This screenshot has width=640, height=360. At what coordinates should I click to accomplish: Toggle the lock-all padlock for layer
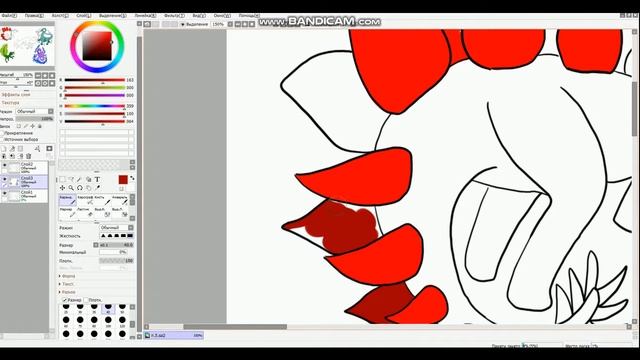(x=40, y=126)
